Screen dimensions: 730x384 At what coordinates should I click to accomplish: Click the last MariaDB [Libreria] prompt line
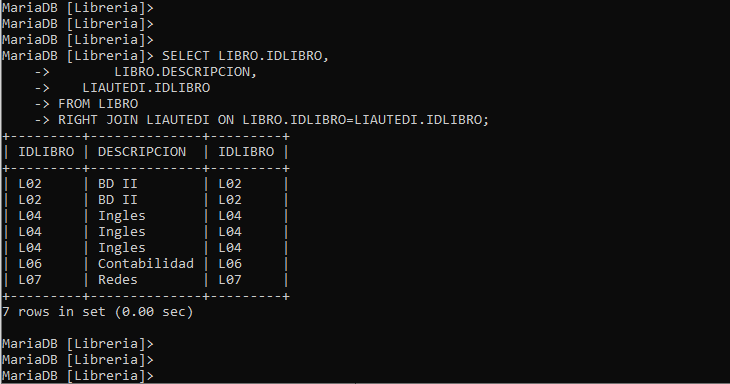click(78, 376)
